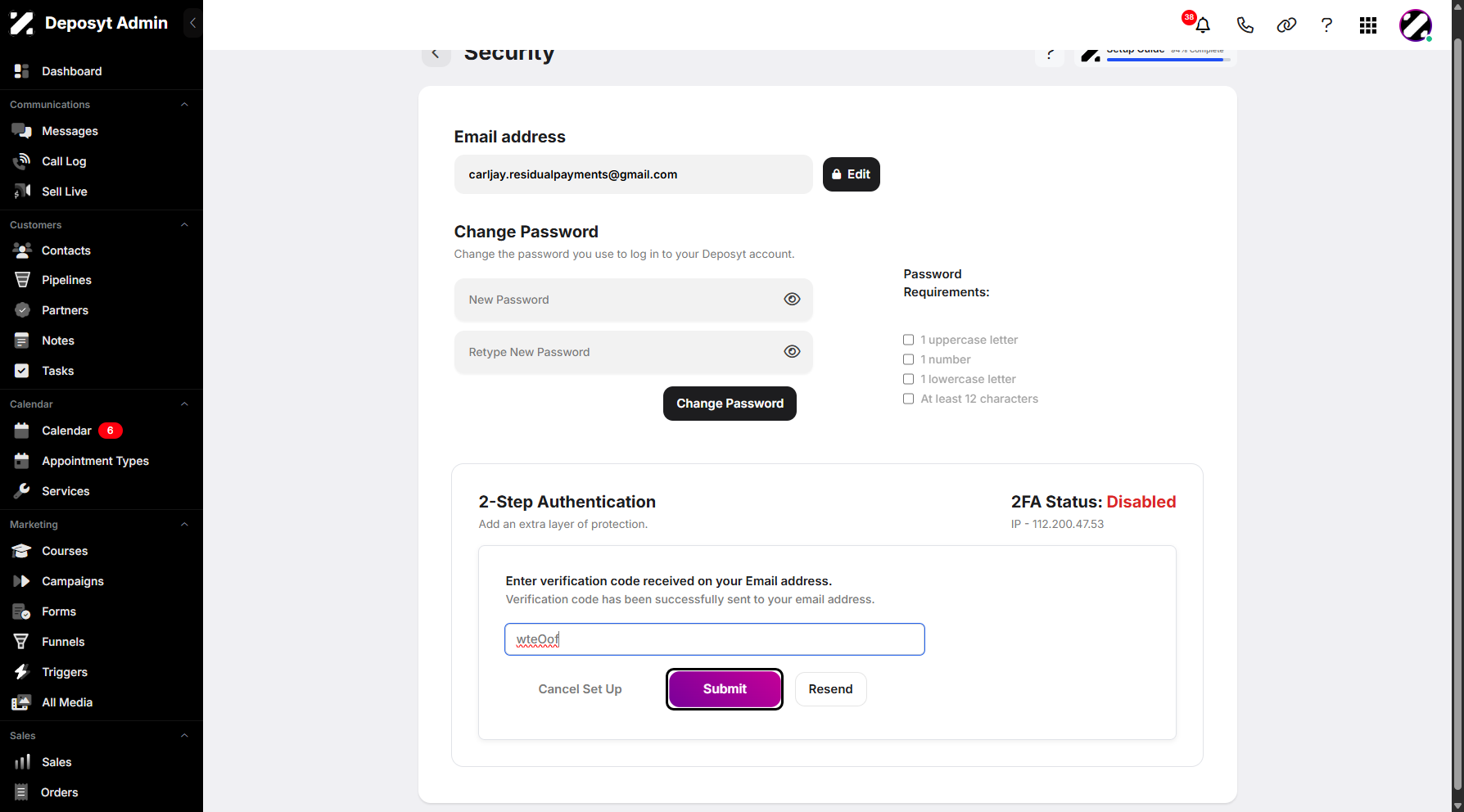Click the Deposyt logo in sidebar
The image size is (1464, 812).
(22, 23)
